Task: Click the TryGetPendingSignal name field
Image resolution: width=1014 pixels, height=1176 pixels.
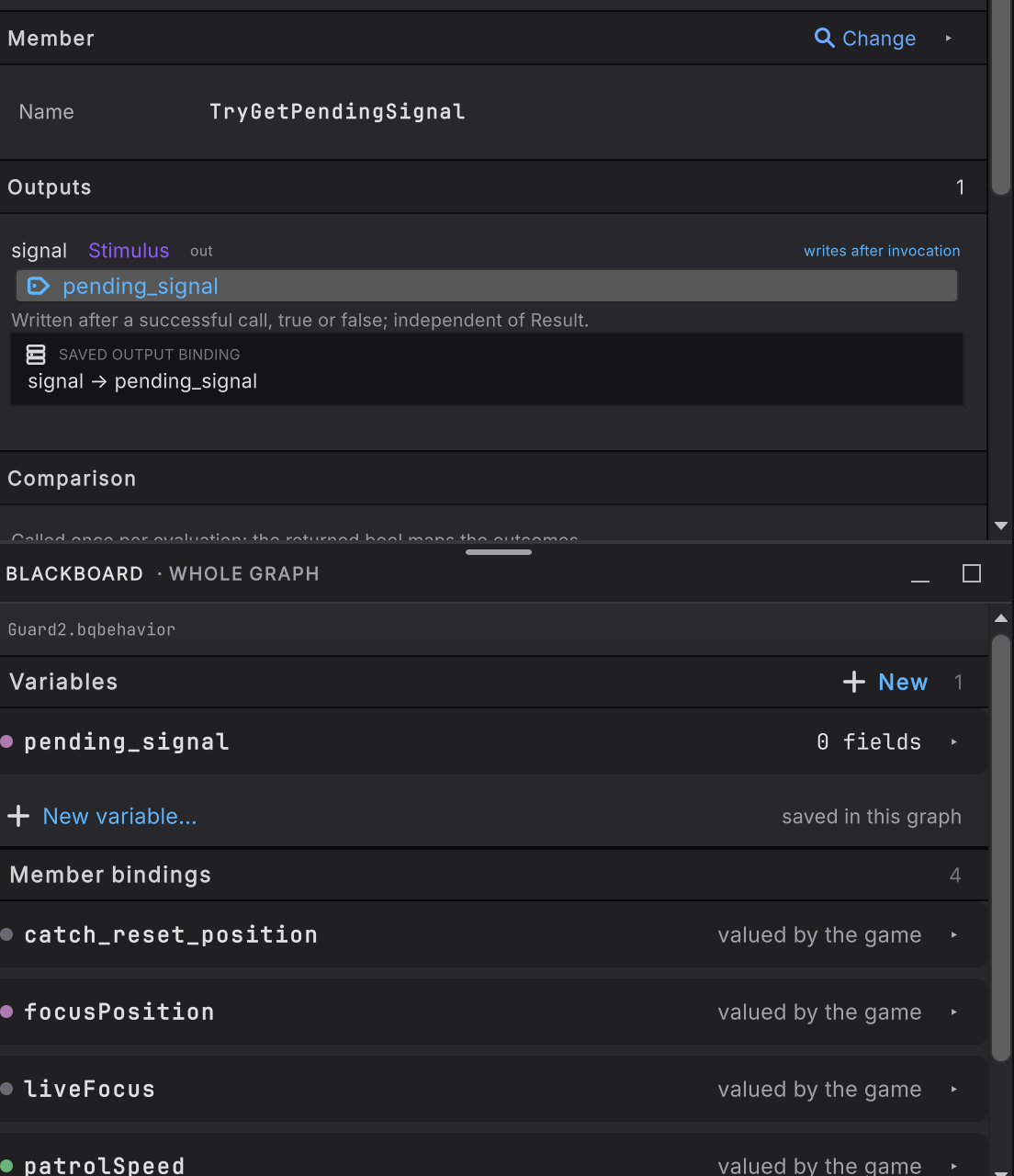Action: coord(337,111)
